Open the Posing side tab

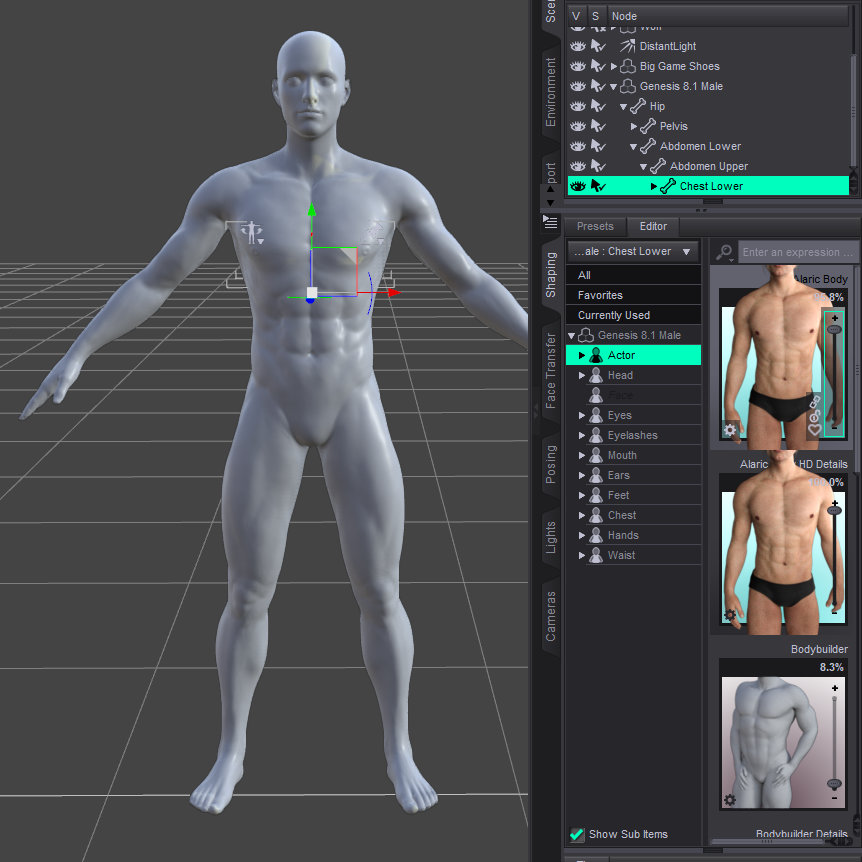tap(551, 462)
